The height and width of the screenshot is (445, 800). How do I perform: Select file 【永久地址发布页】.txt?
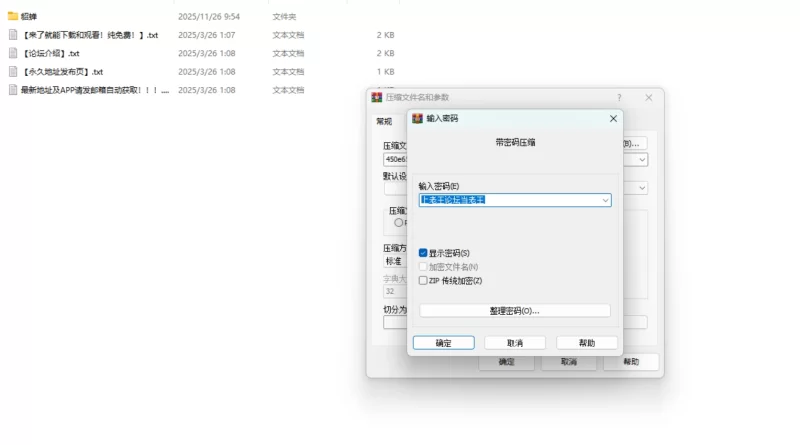click(62, 71)
